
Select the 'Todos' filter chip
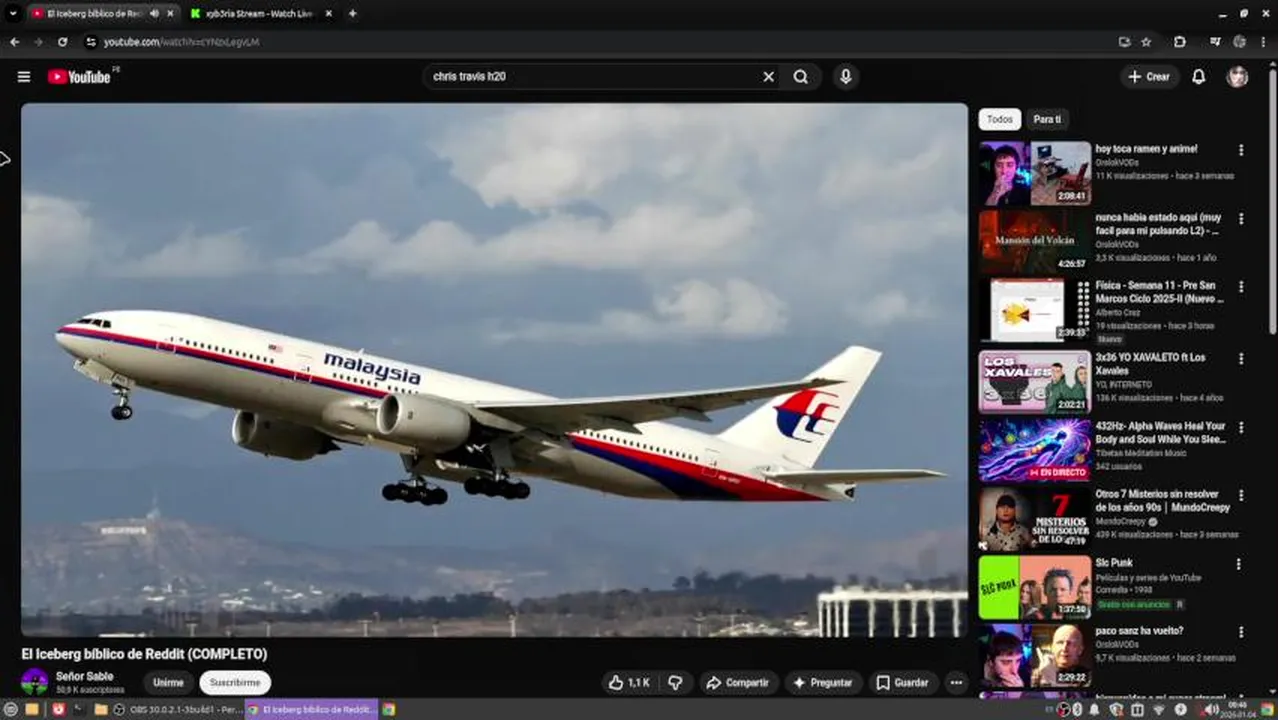point(999,119)
